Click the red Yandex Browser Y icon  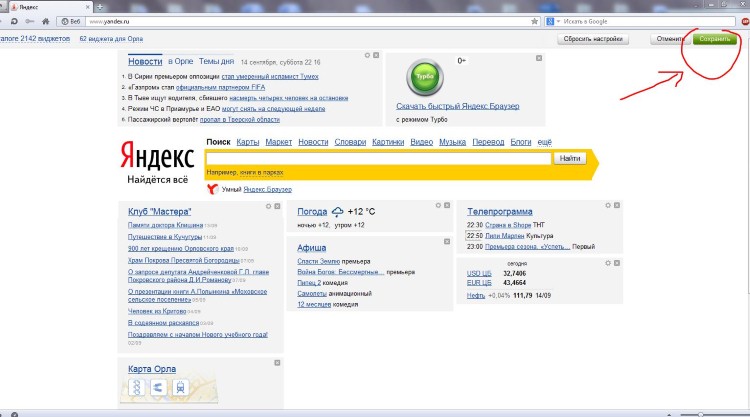click(x=212, y=189)
